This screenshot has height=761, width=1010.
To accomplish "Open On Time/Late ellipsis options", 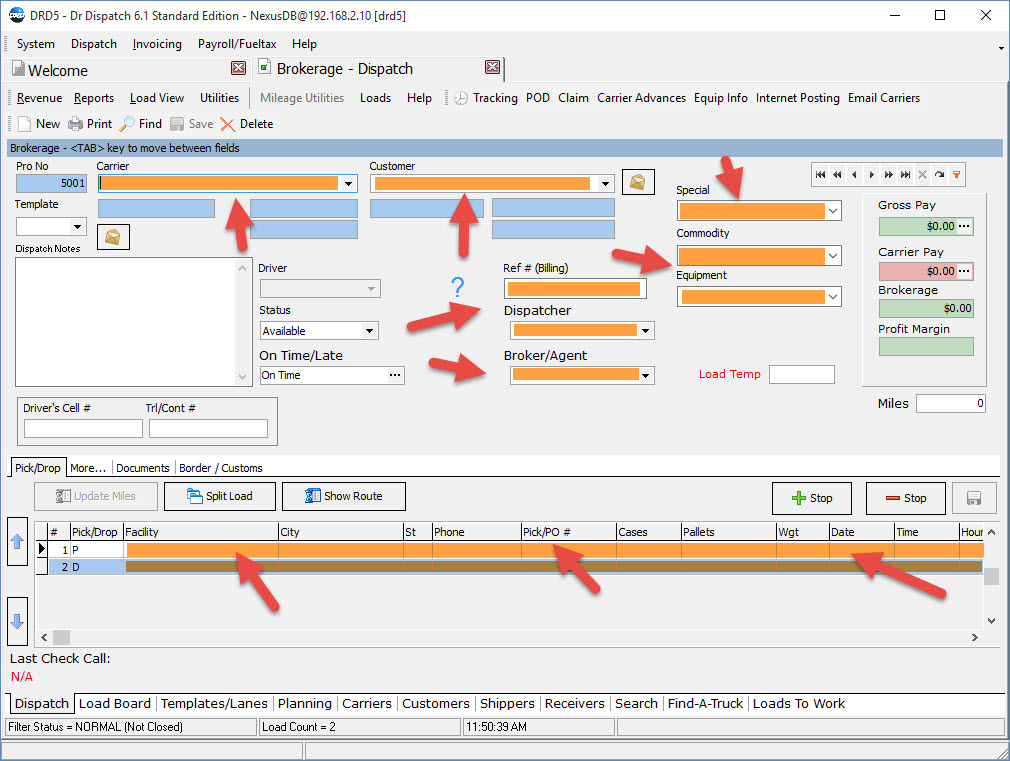I will [395, 375].
